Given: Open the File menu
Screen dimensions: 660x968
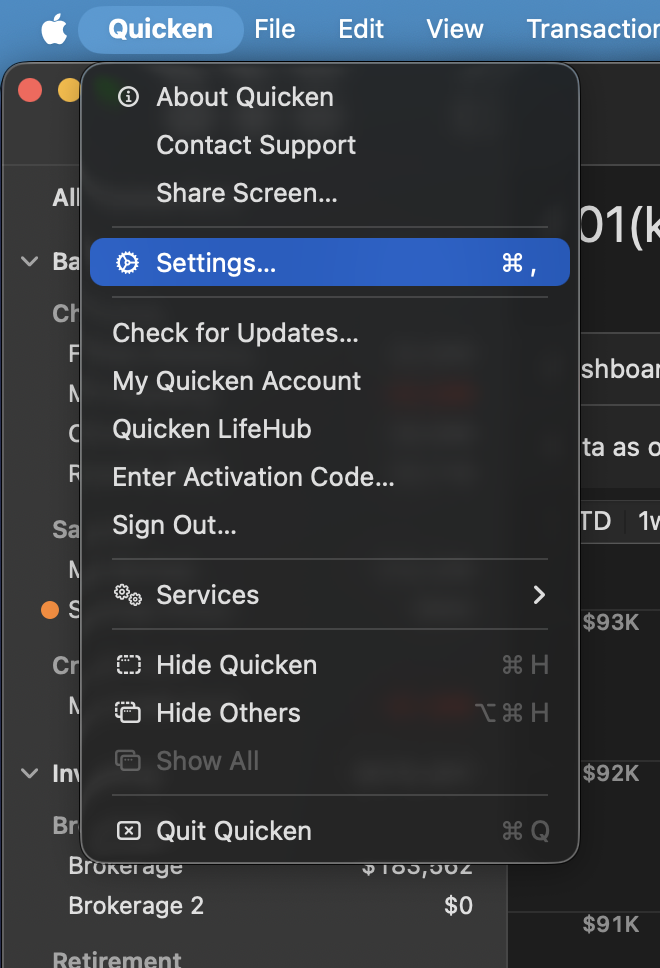Looking at the screenshot, I should pos(275,29).
